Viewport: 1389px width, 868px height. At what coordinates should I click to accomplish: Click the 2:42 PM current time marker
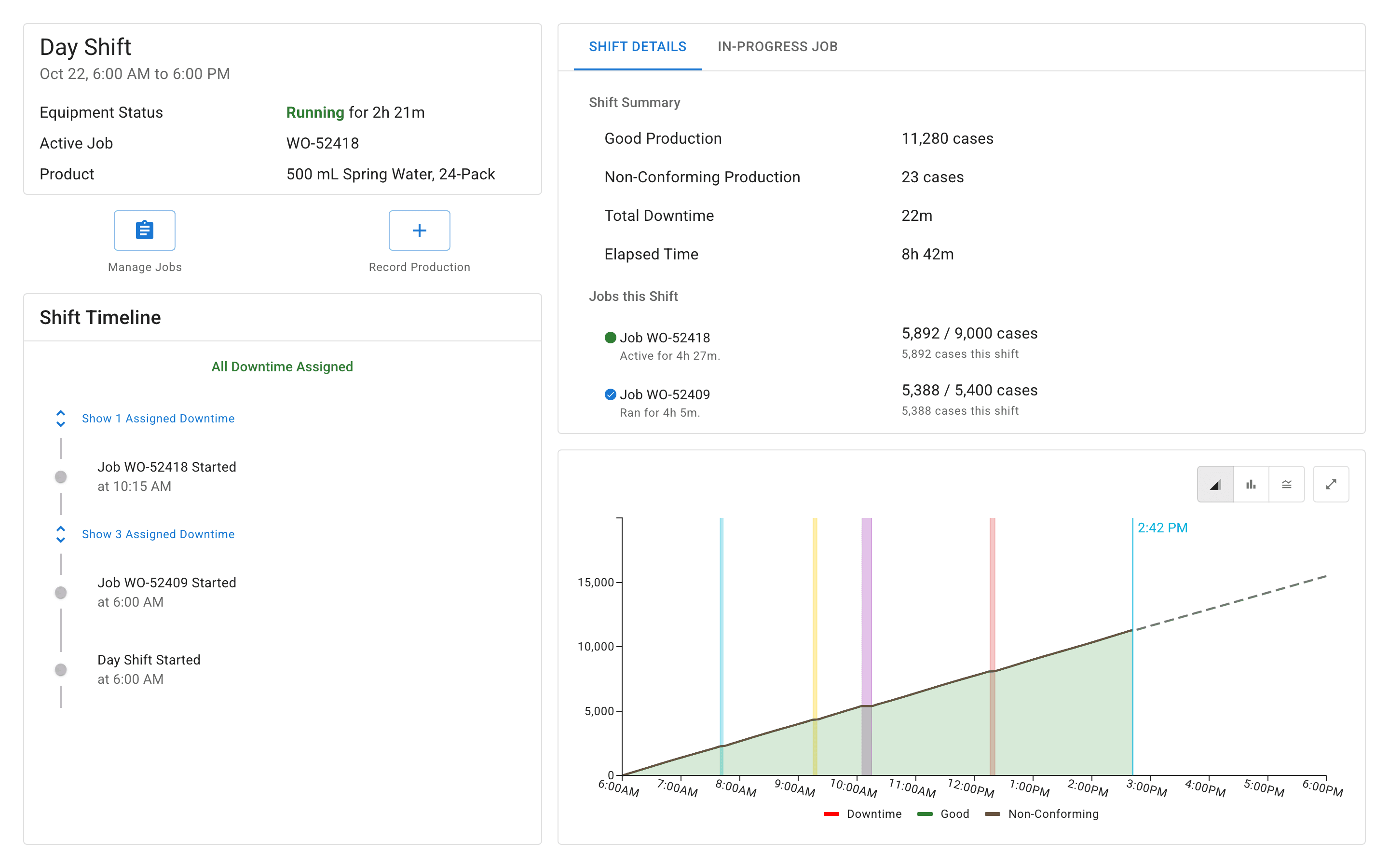click(x=1162, y=528)
